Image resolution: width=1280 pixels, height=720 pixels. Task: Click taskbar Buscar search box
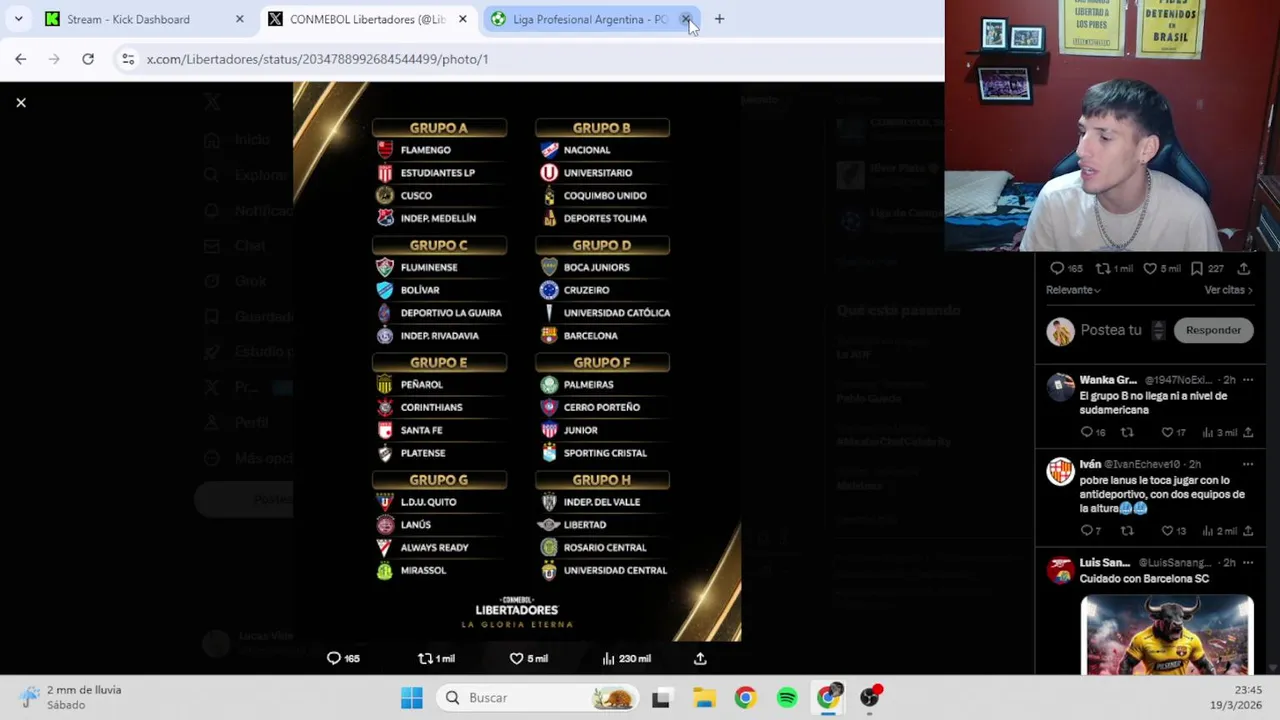point(538,698)
